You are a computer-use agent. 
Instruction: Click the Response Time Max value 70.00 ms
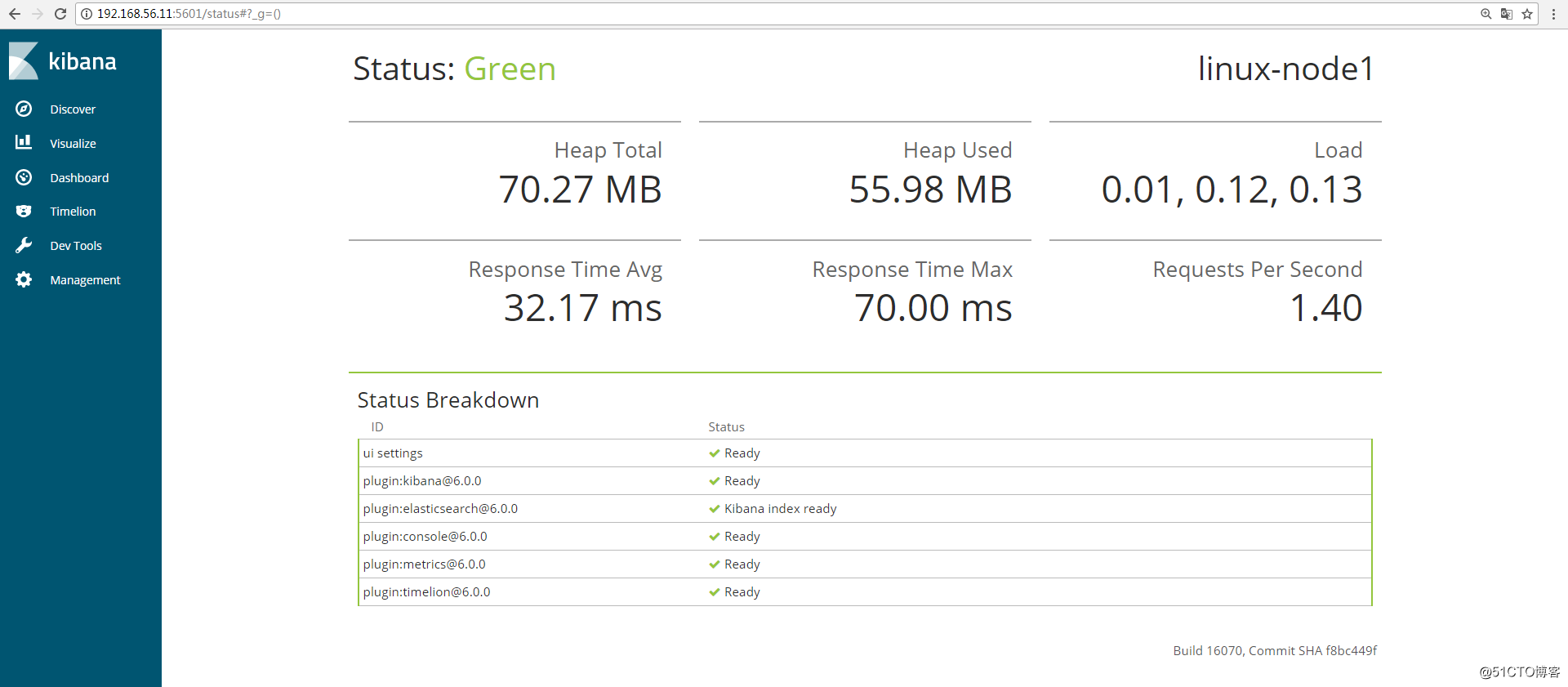(933, 309)
